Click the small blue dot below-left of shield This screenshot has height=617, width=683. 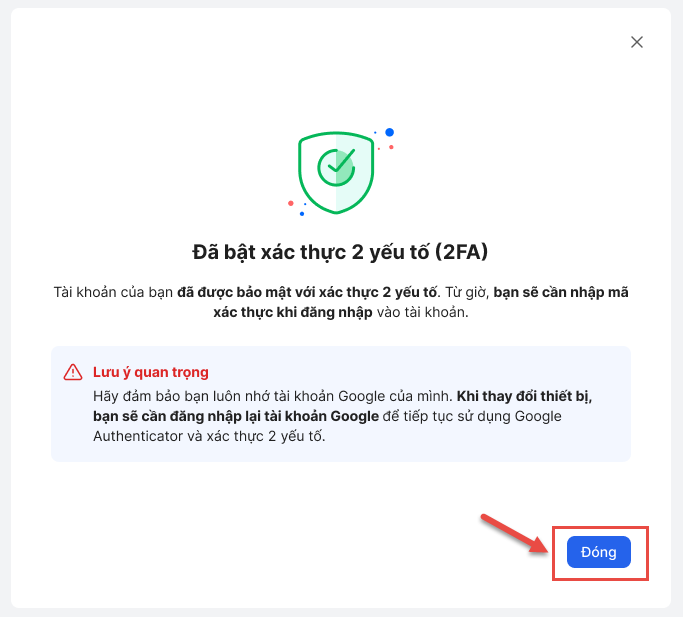pos(301,214)
